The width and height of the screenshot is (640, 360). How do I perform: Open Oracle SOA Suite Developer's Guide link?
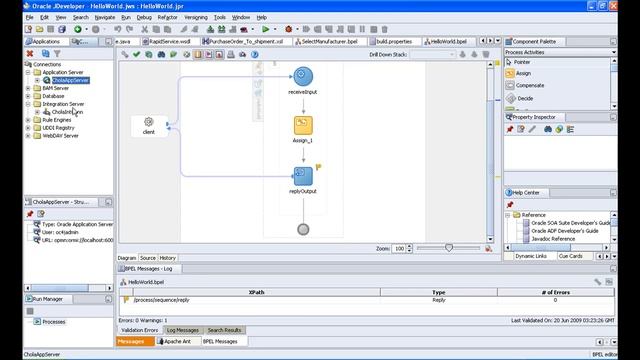[570, 223]
